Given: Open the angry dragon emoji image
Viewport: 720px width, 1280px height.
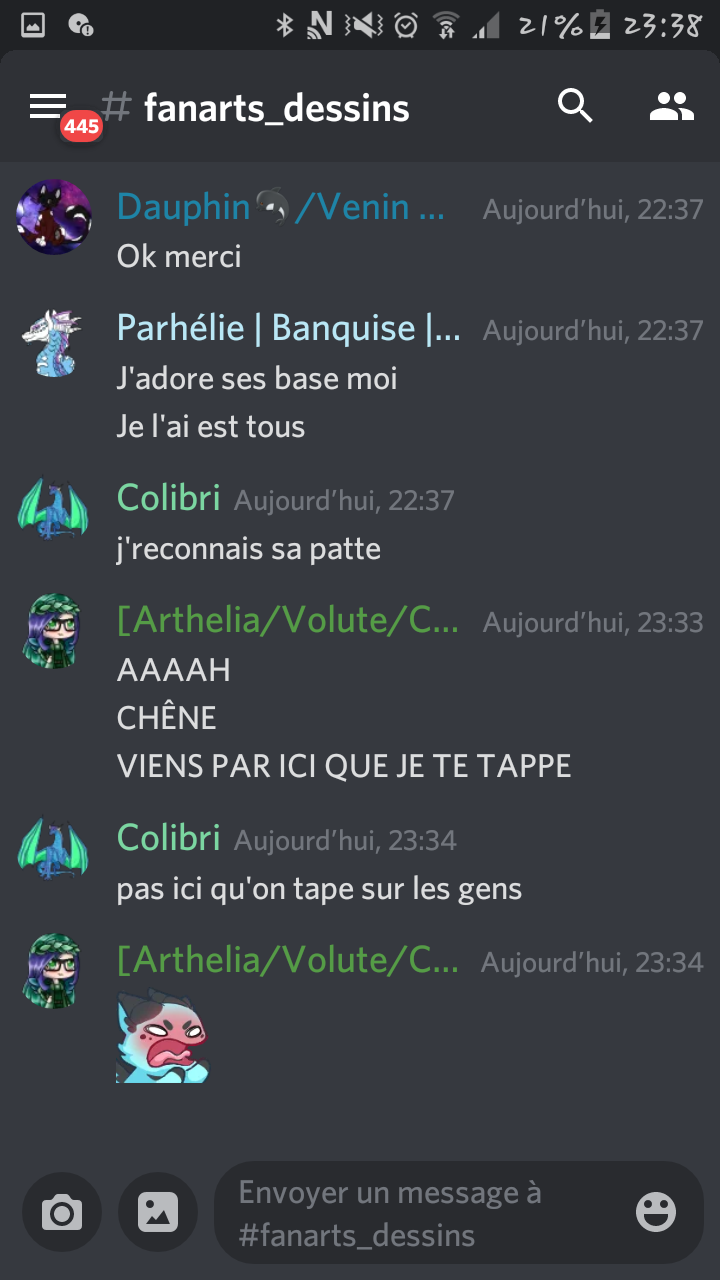Looking at the screenshot, I should pos(162,1037).
